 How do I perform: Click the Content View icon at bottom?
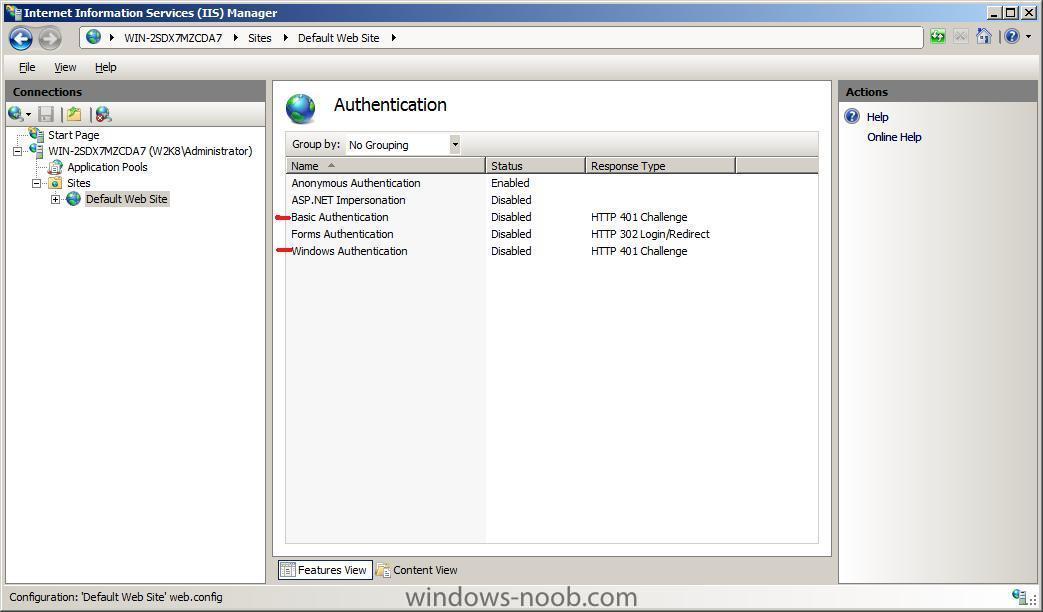point(382,570)
